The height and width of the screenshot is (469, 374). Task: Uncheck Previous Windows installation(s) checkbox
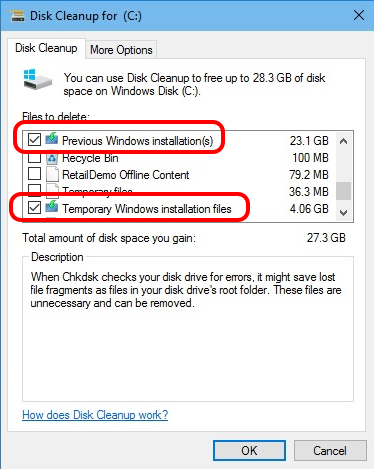[34, 140]
